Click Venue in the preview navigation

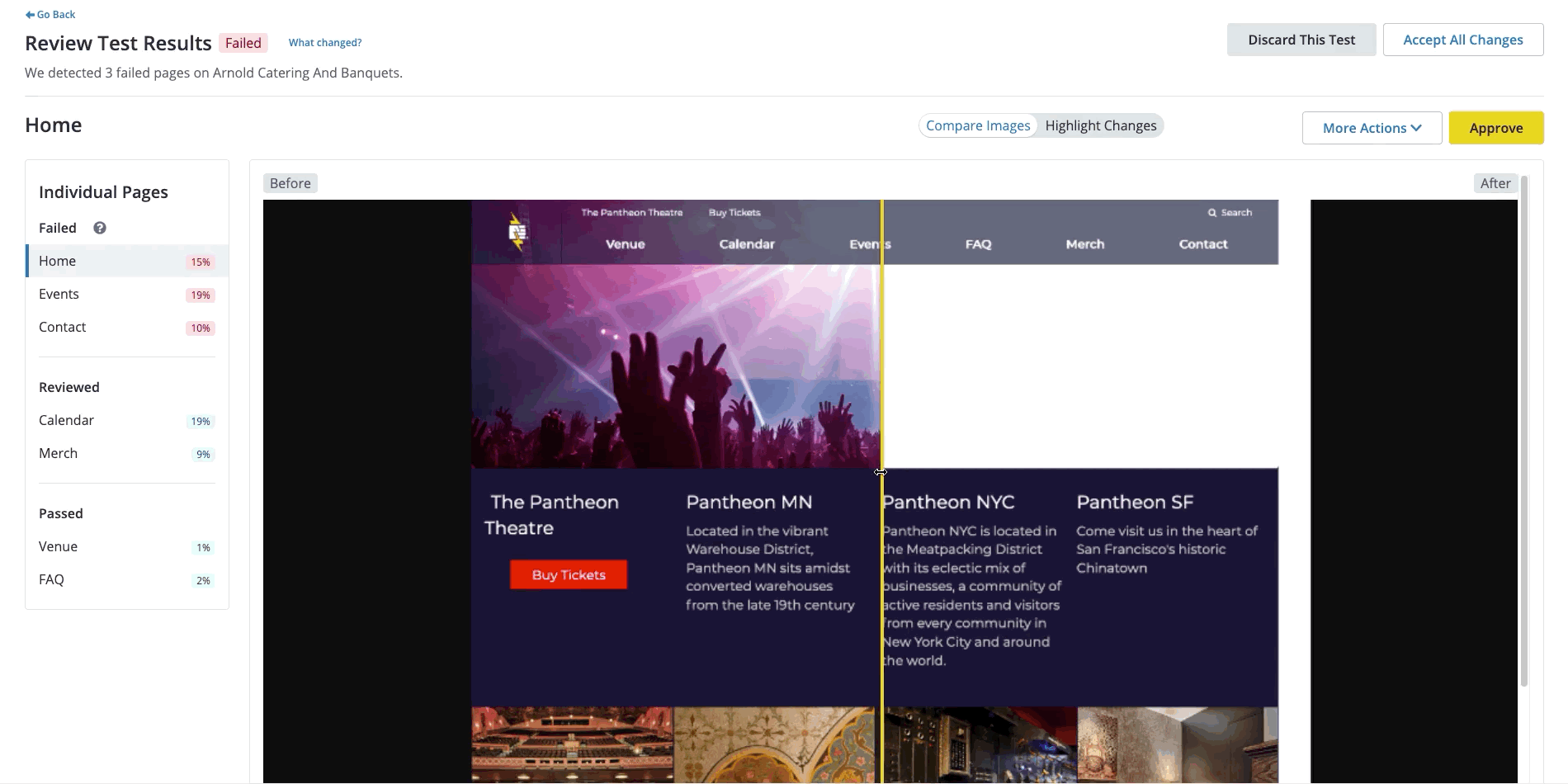pos(626,244)
